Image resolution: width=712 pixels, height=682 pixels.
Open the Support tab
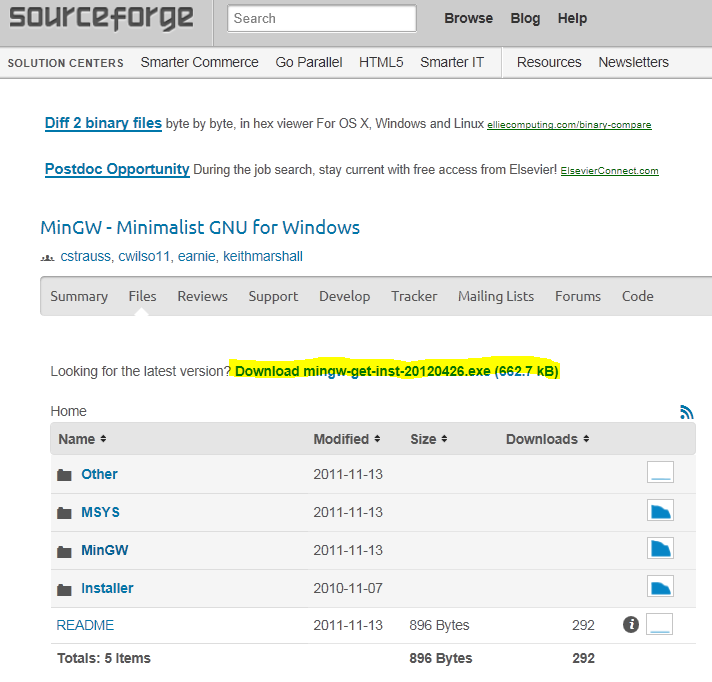point(273,296)
